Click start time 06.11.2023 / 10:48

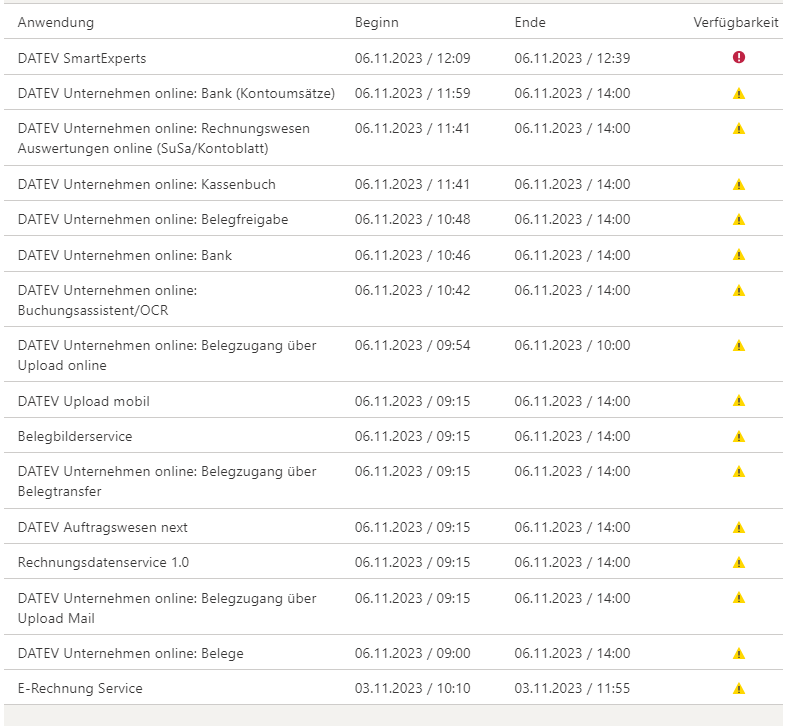(x=412, y=219)
